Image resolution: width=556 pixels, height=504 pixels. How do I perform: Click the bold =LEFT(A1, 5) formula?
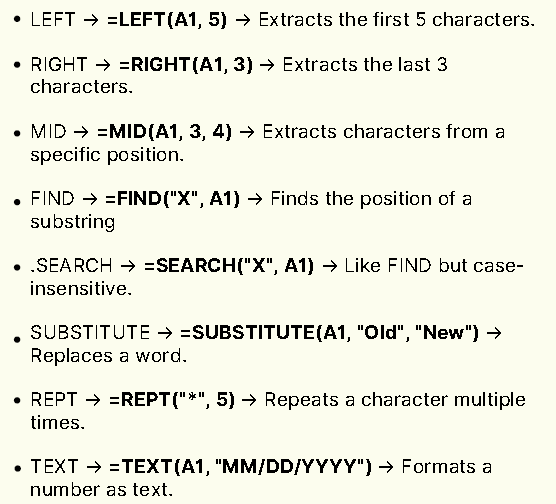[167, 20]
